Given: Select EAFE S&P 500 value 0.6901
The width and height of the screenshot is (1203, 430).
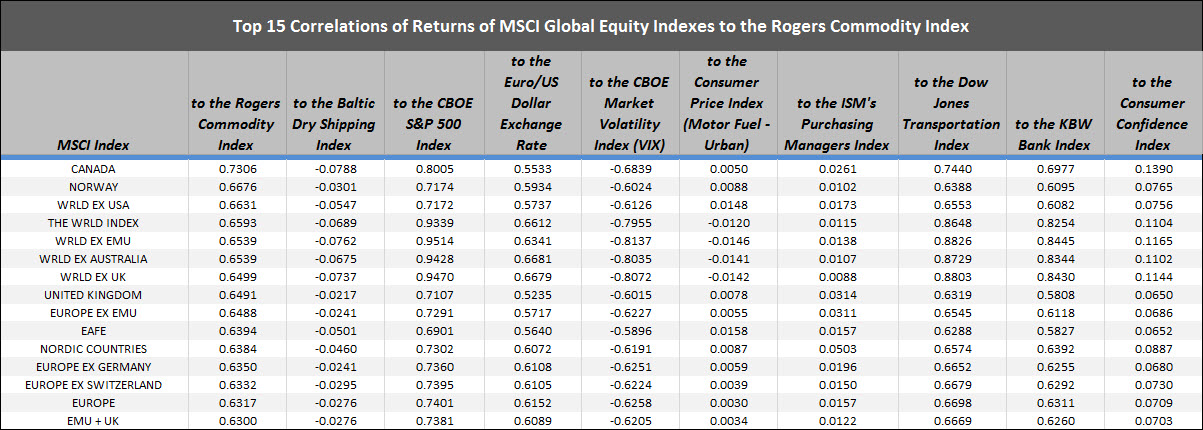Looking at the screenshot, I should [433, 331].
